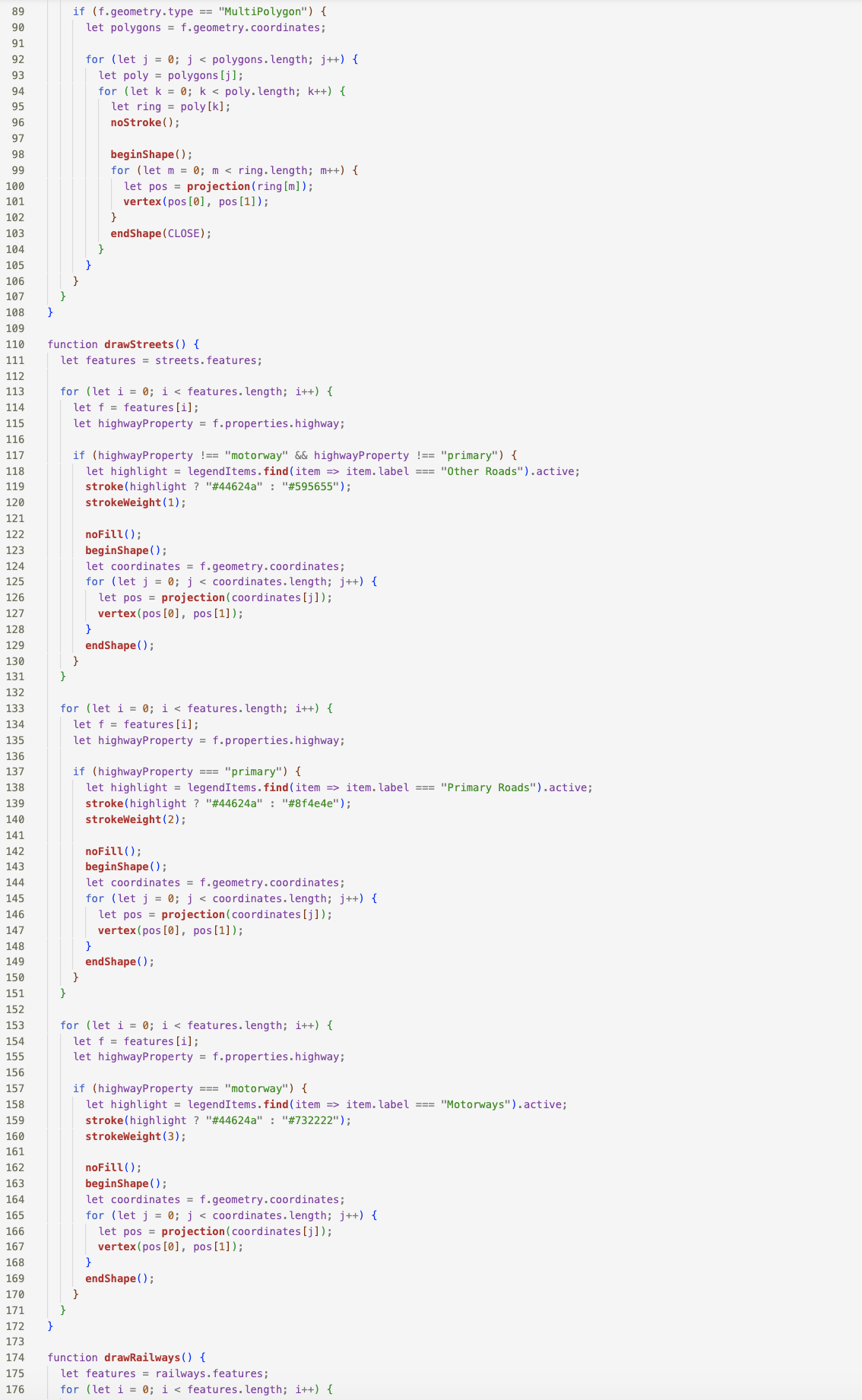This screenshot has height=1400, width=862.
Task: Click the "#732222" color string
Action: point(313,1120)
